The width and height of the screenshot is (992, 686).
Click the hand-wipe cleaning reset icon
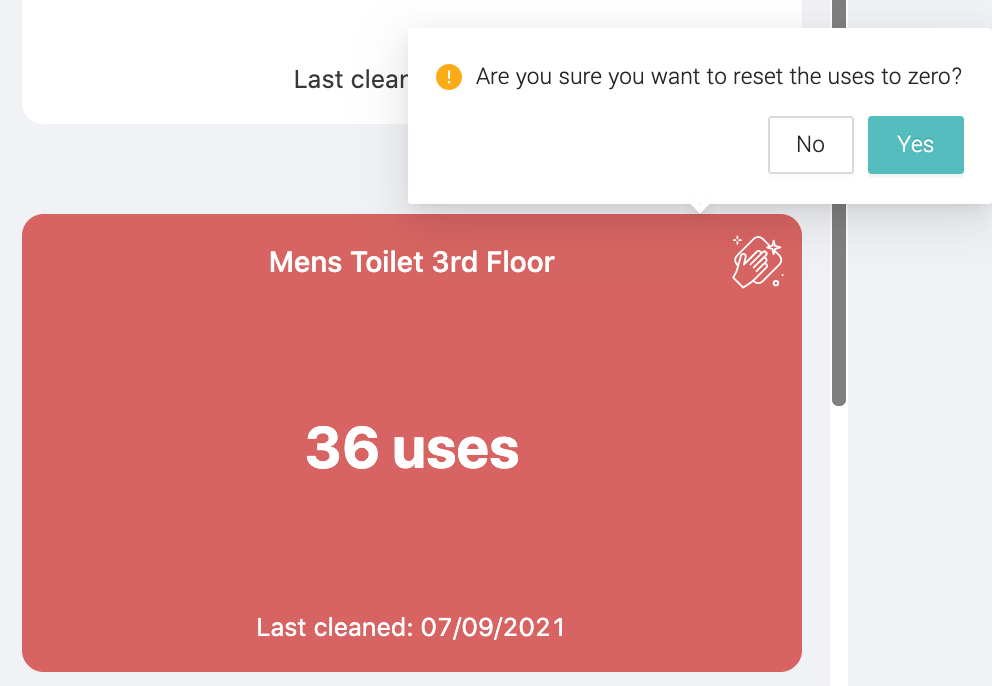click(x=757, y=261)
